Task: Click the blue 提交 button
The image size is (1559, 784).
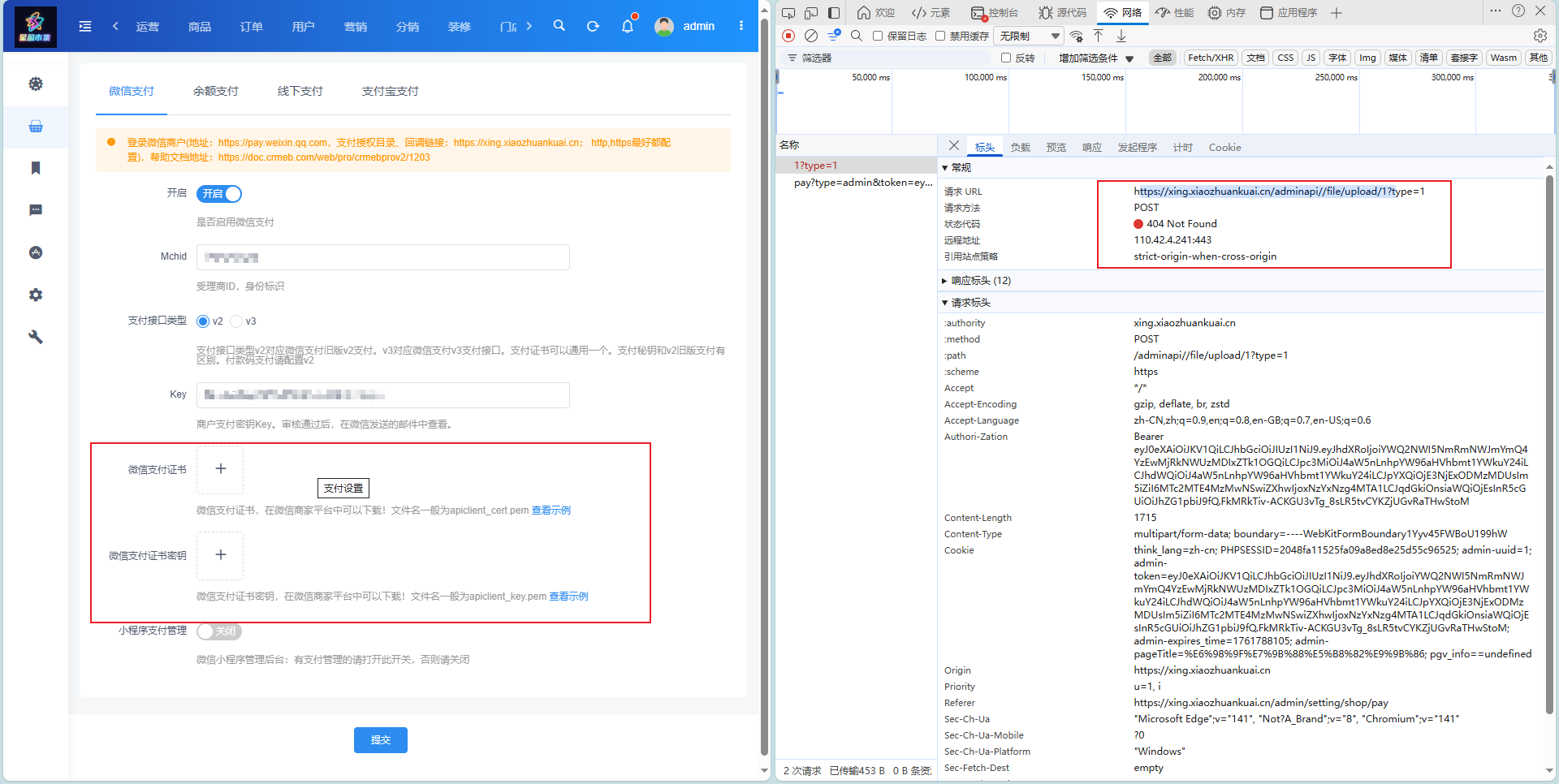Action: click(380, 739)
